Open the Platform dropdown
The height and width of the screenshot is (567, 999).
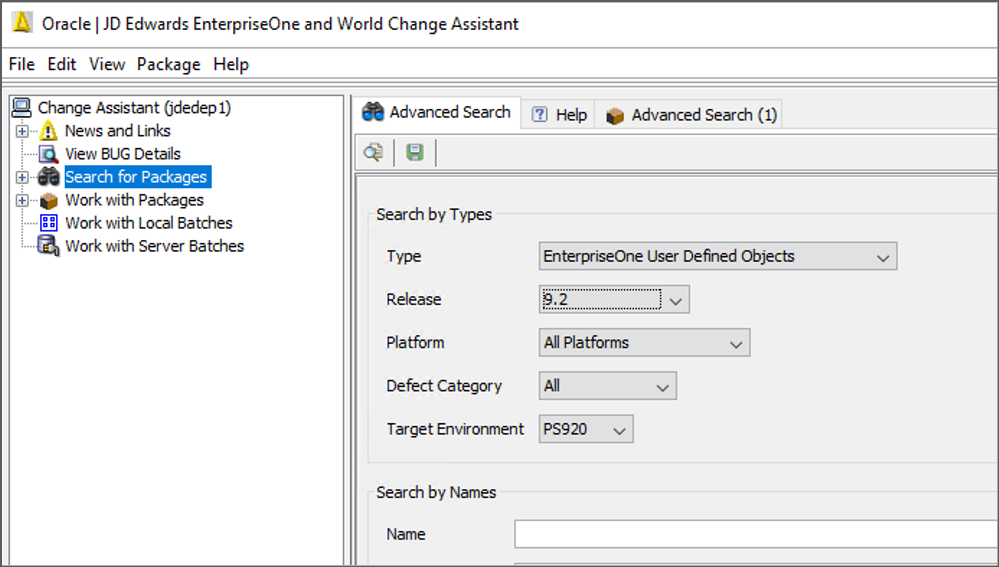point(644,343)
